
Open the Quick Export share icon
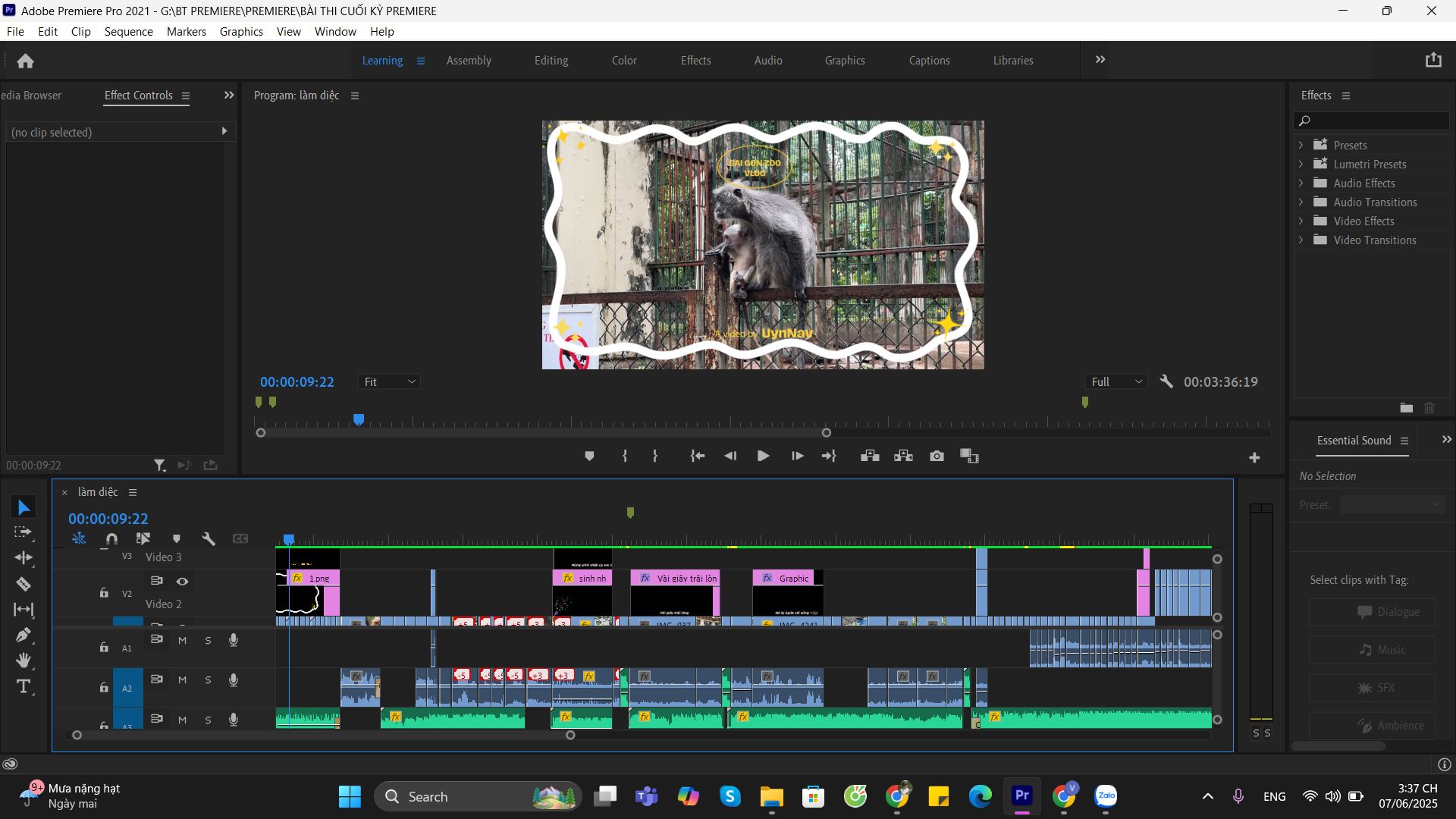click(1432, 60)
